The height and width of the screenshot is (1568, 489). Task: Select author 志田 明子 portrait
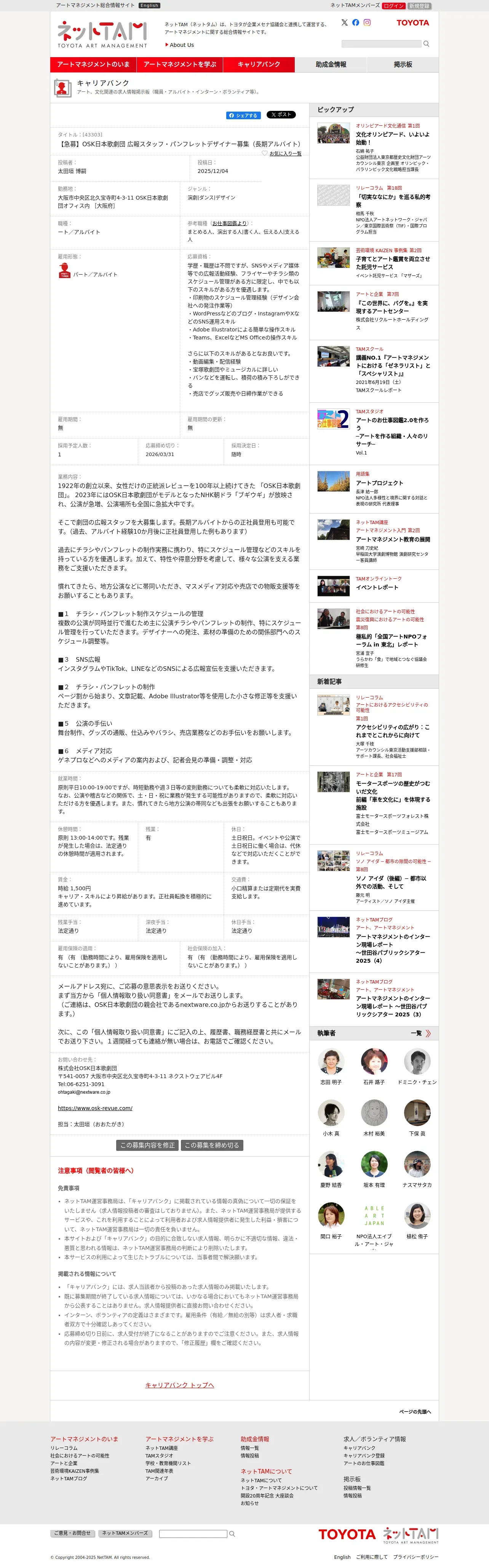331,1062
